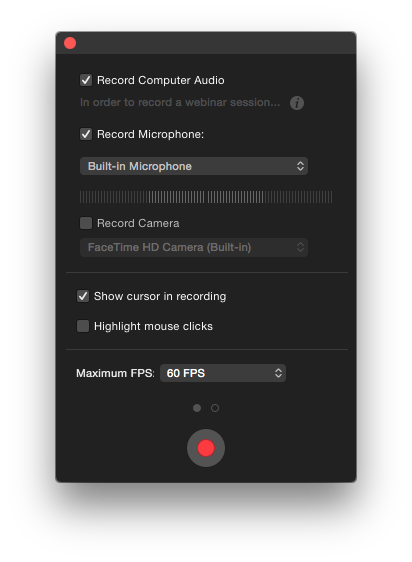412x562 pixels.
Task: Uncheck the Record Computer Audio checkbox
Action: pyautogui.click(x=86, y=80)
